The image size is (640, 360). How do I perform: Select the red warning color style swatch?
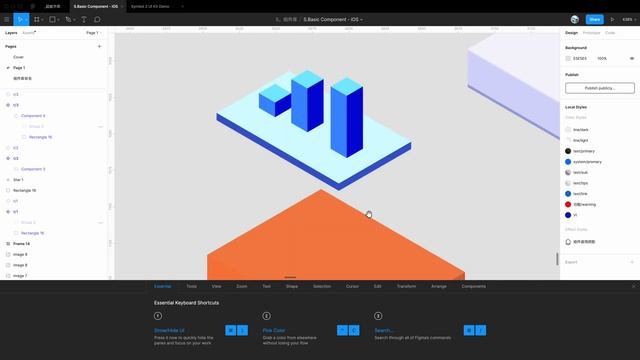click(568, 204)
